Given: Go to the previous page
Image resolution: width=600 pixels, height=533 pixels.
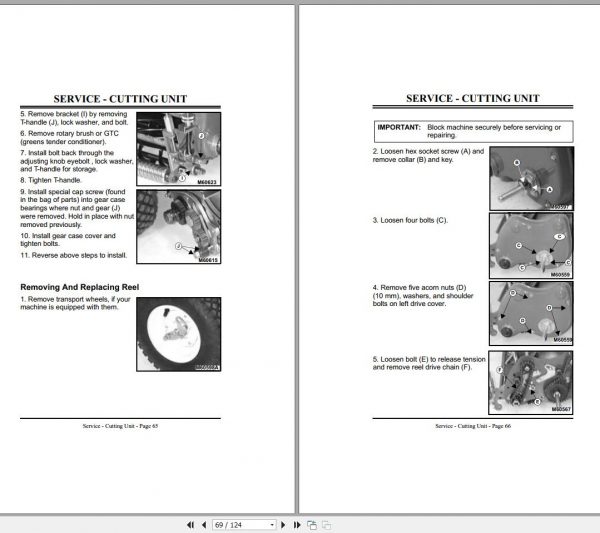Looking at the screenshot, I should [x=204, y=525].
